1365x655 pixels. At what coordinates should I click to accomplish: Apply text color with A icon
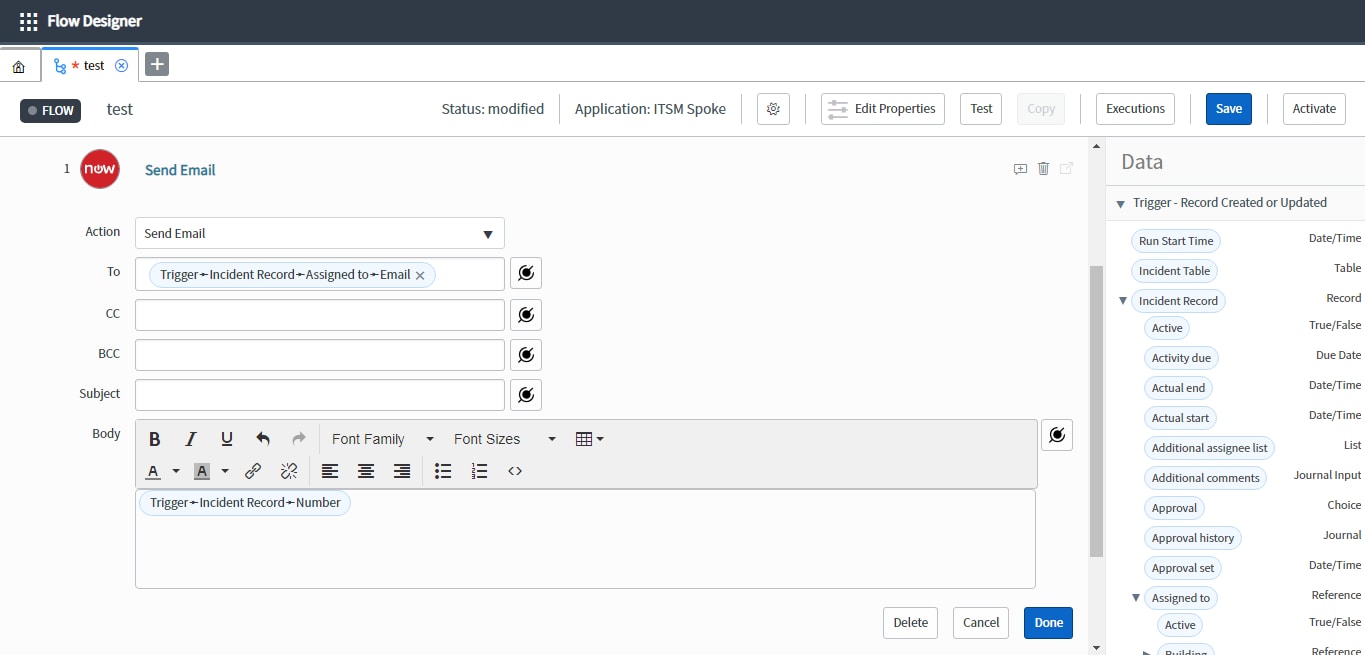154,471
